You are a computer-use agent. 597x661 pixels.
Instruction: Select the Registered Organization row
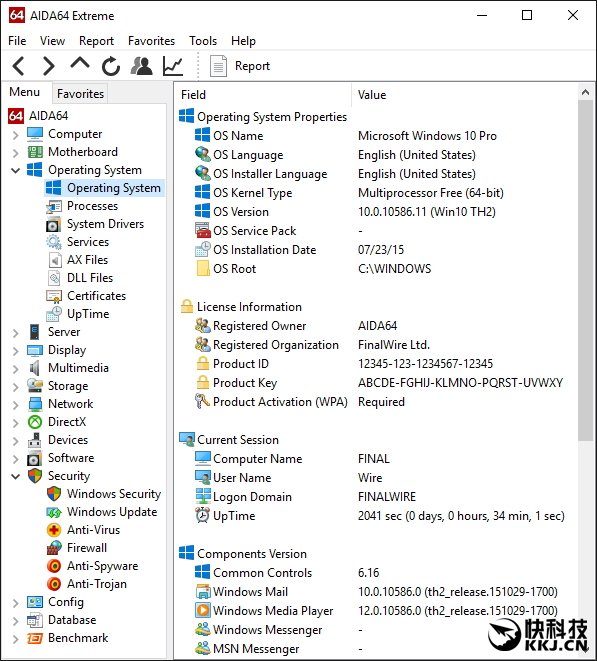[376, 345]
